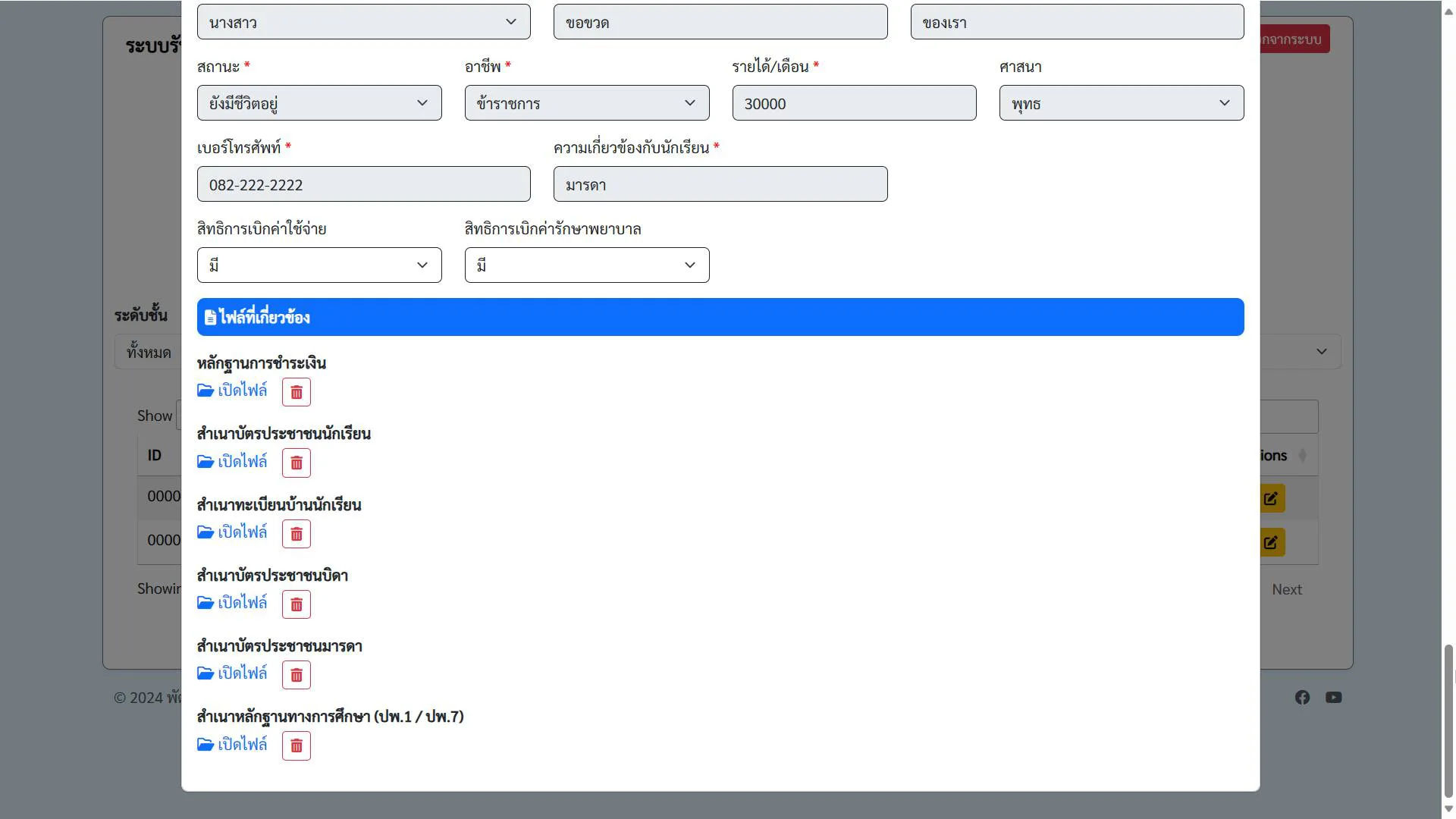Open the title dropdown showing นางสาว
This screenshot has height=819, width=1456.
364,22
